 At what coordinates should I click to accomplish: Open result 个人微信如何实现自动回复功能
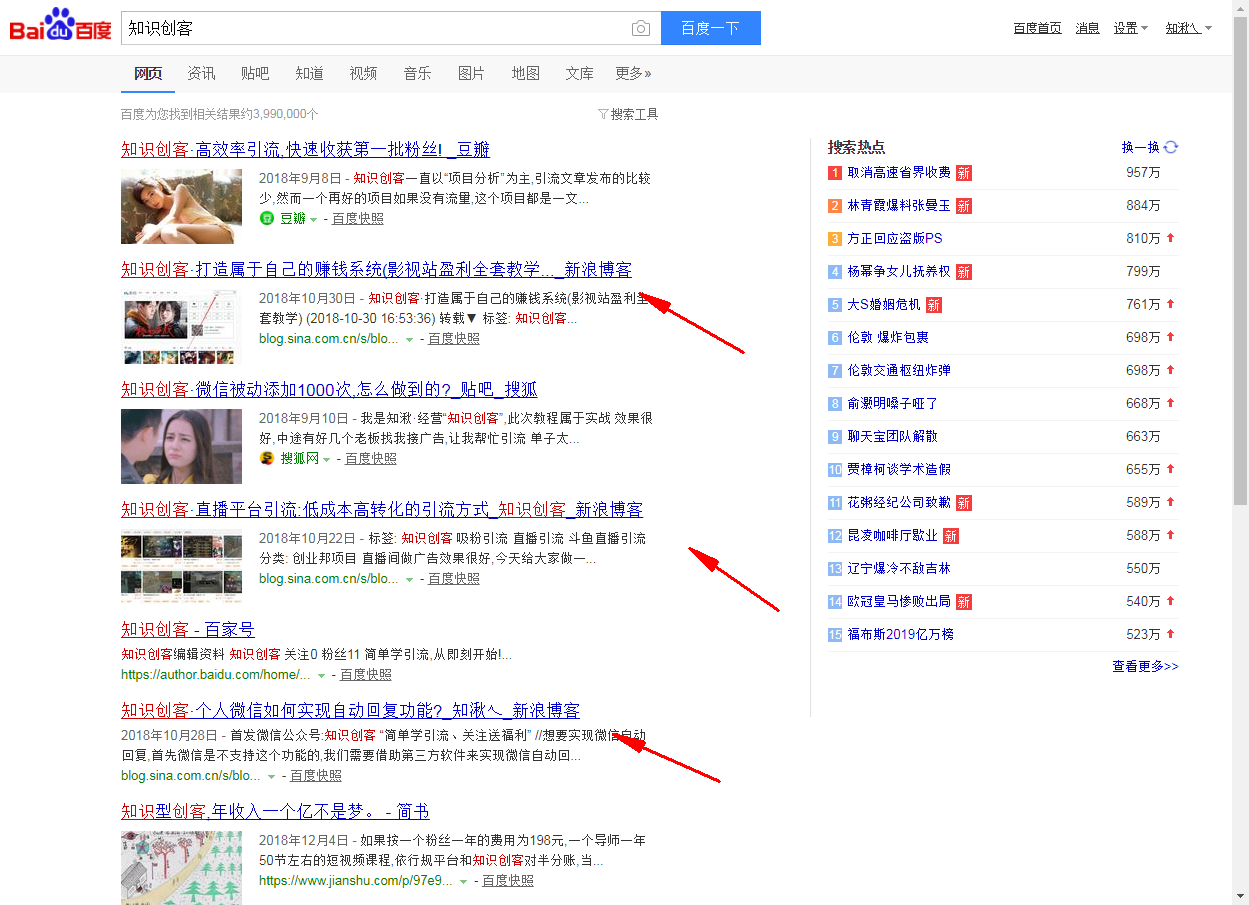350,711
